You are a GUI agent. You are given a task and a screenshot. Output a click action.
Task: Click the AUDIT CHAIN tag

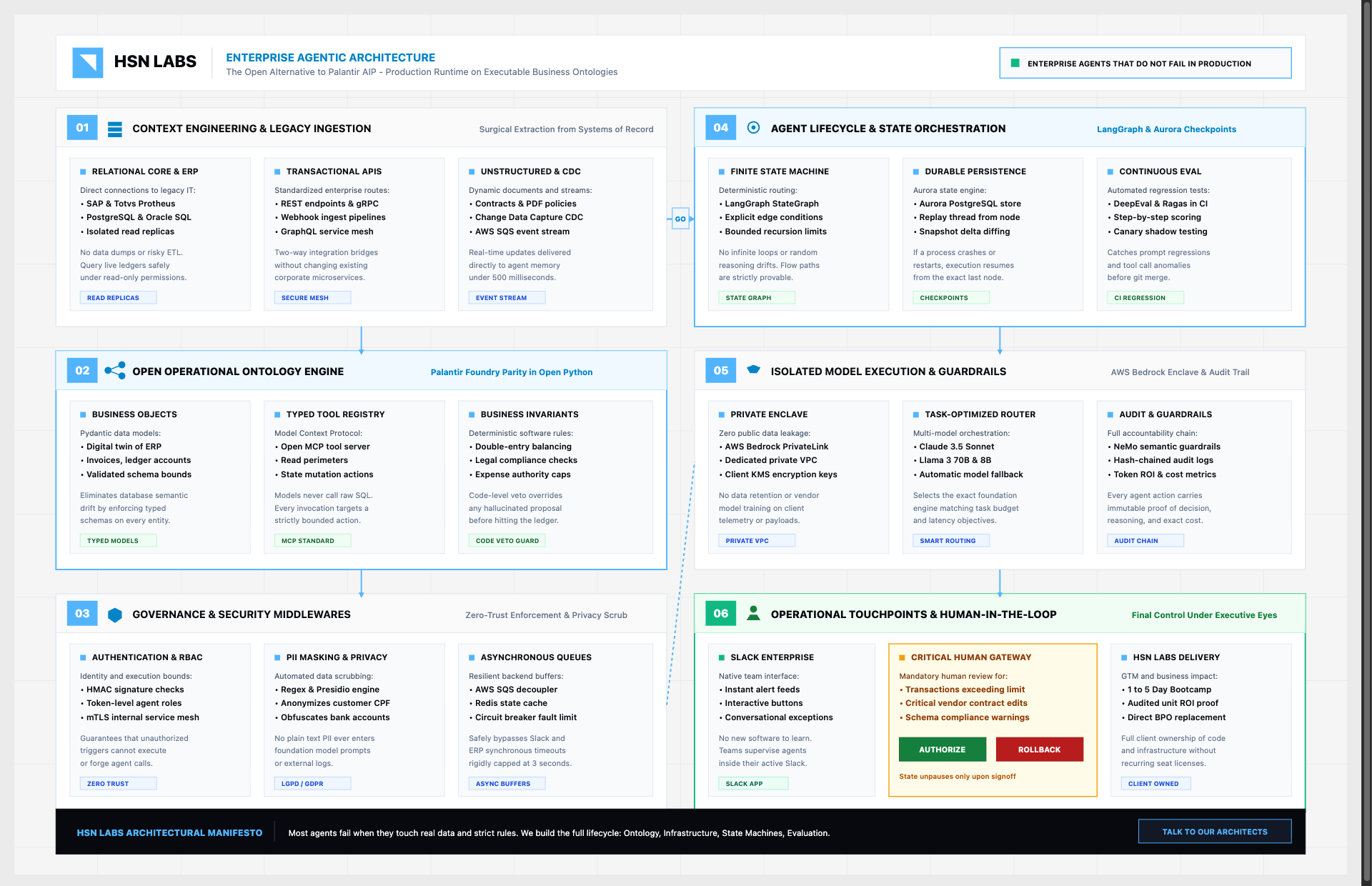coord(1145,541)
